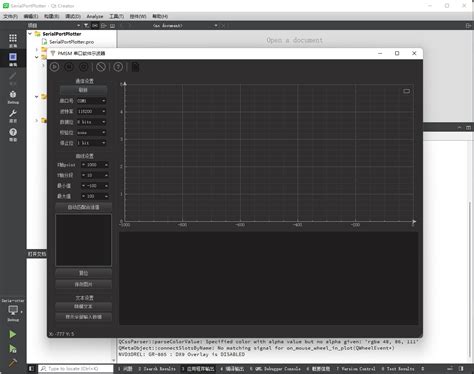Click the connect button above the port dropdown
The image size is (474, 374).
83,90
